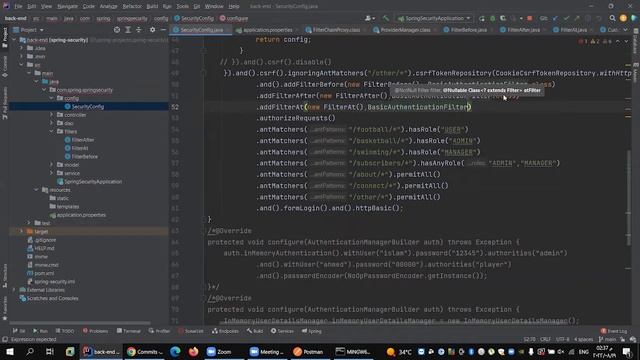Click the Search Everywhere magnifier icon
Viewport: 640px width, 360px height.
(613, 18)
